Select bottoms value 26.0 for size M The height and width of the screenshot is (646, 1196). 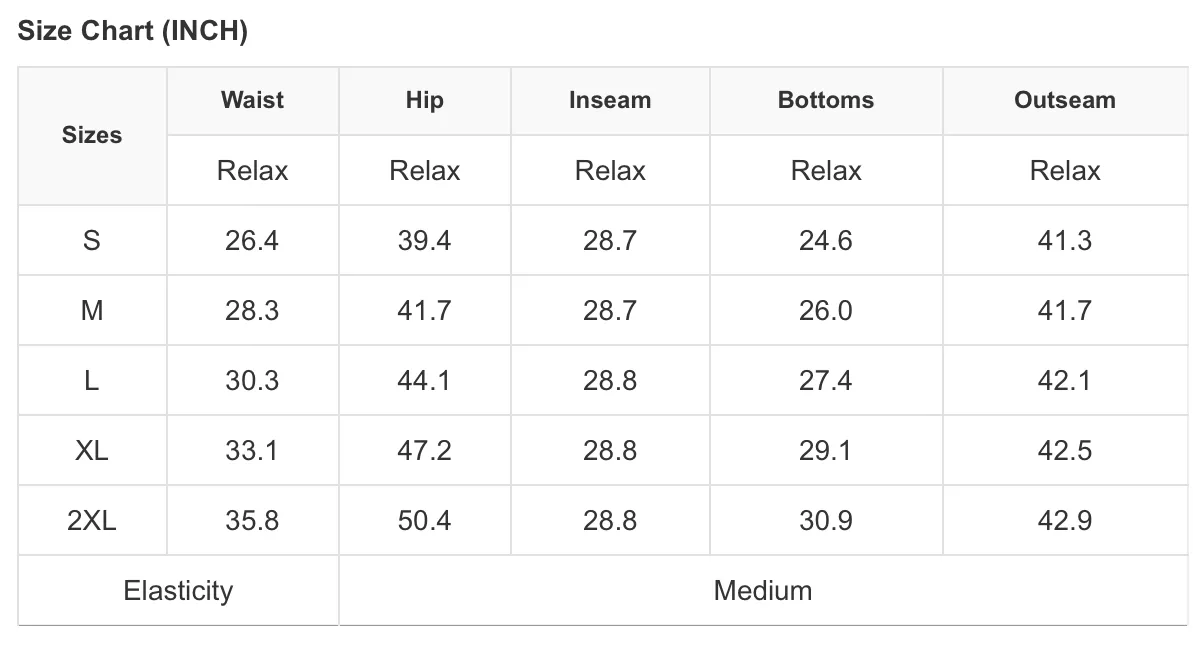pos(826,310)
